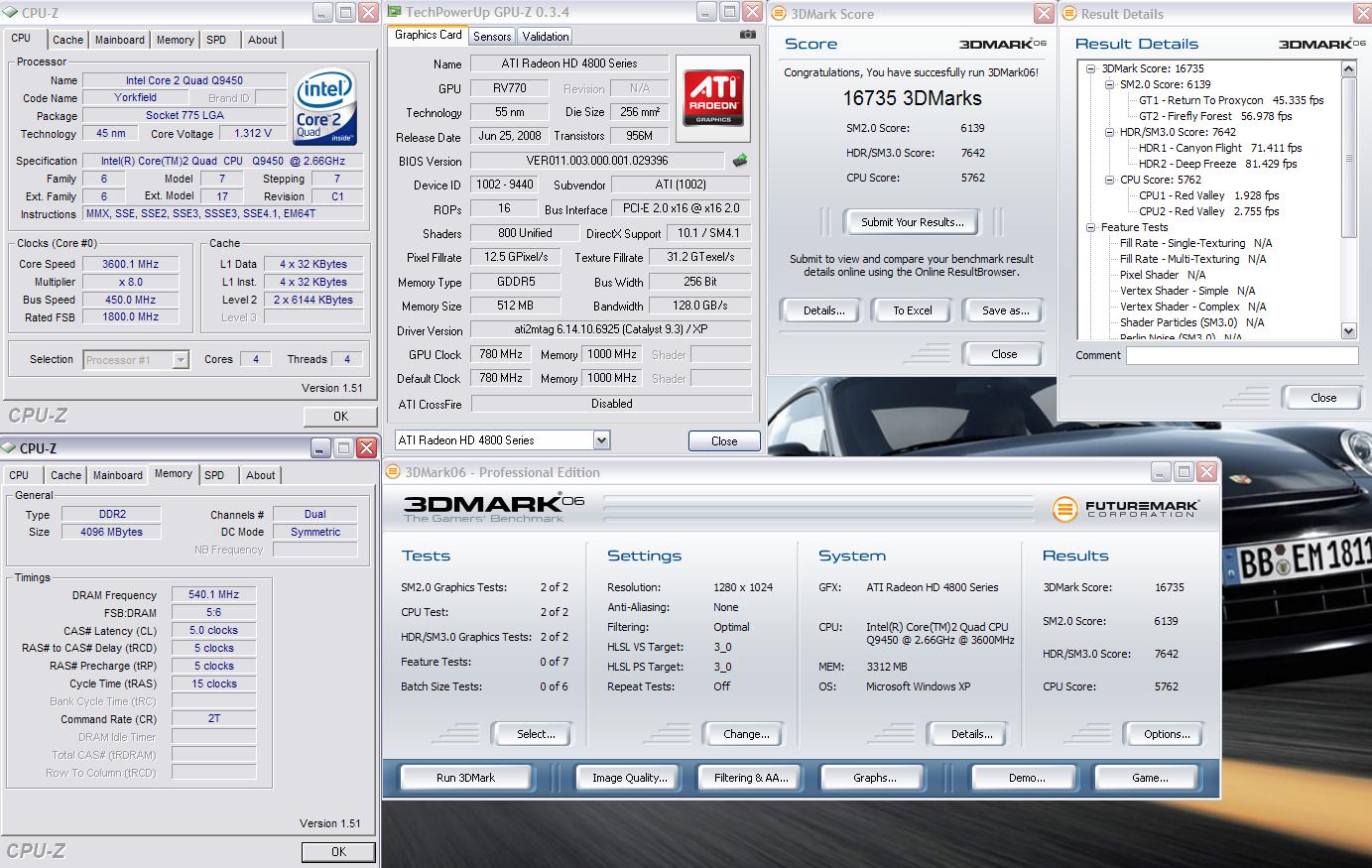Open Mainboard tab in CPU-Z processor window

click(x=120, y=40)
